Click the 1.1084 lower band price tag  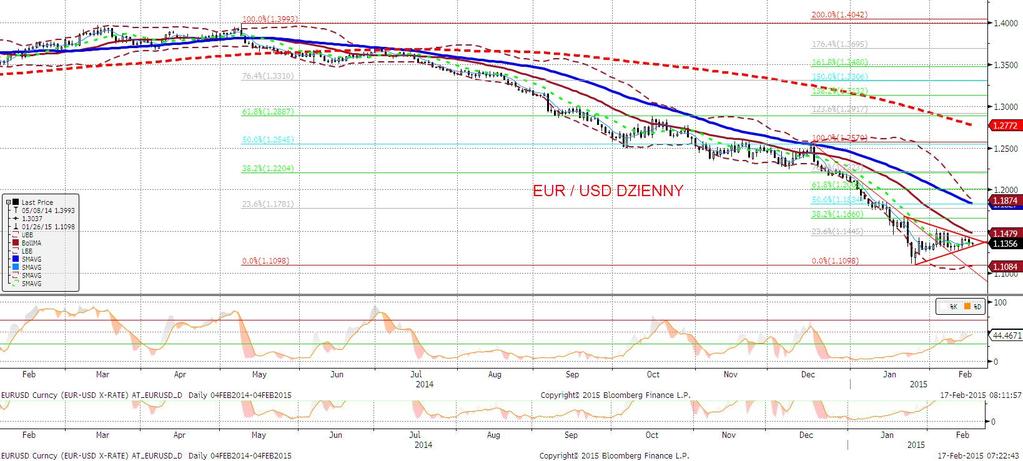pyautogui.click(x=1005, y=266)
